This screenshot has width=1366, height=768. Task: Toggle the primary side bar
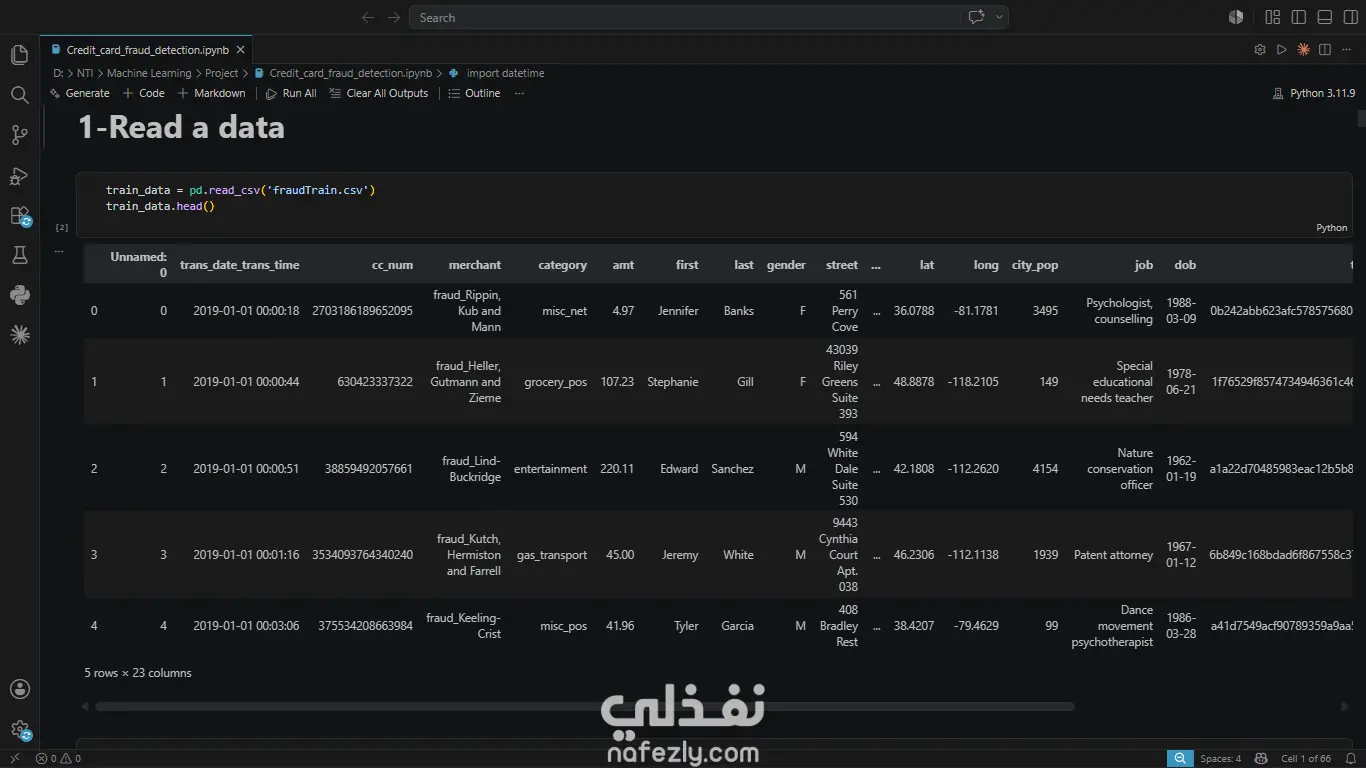click(1299, 17)
